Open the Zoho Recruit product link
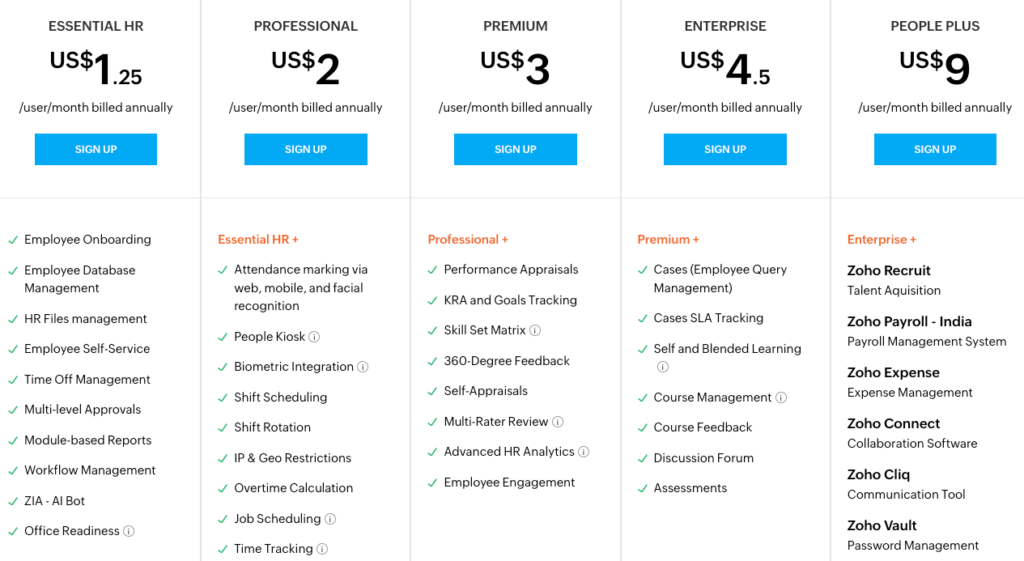 pos(889,271)
